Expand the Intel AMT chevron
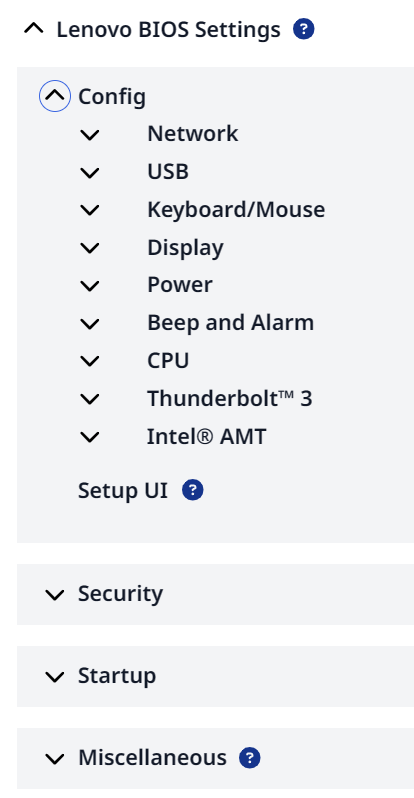 click(x=90, y=437)
